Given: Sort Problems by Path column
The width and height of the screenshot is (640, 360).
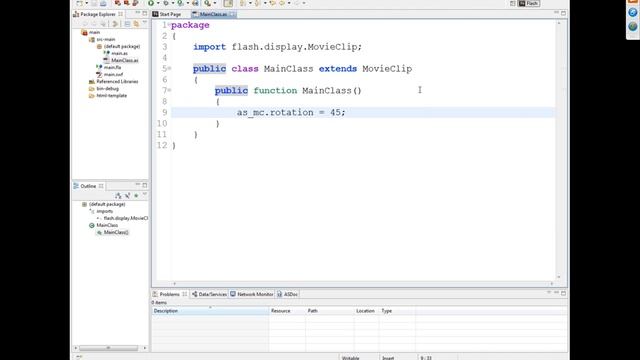Looking at the screenshot, I should pos(330,311).
